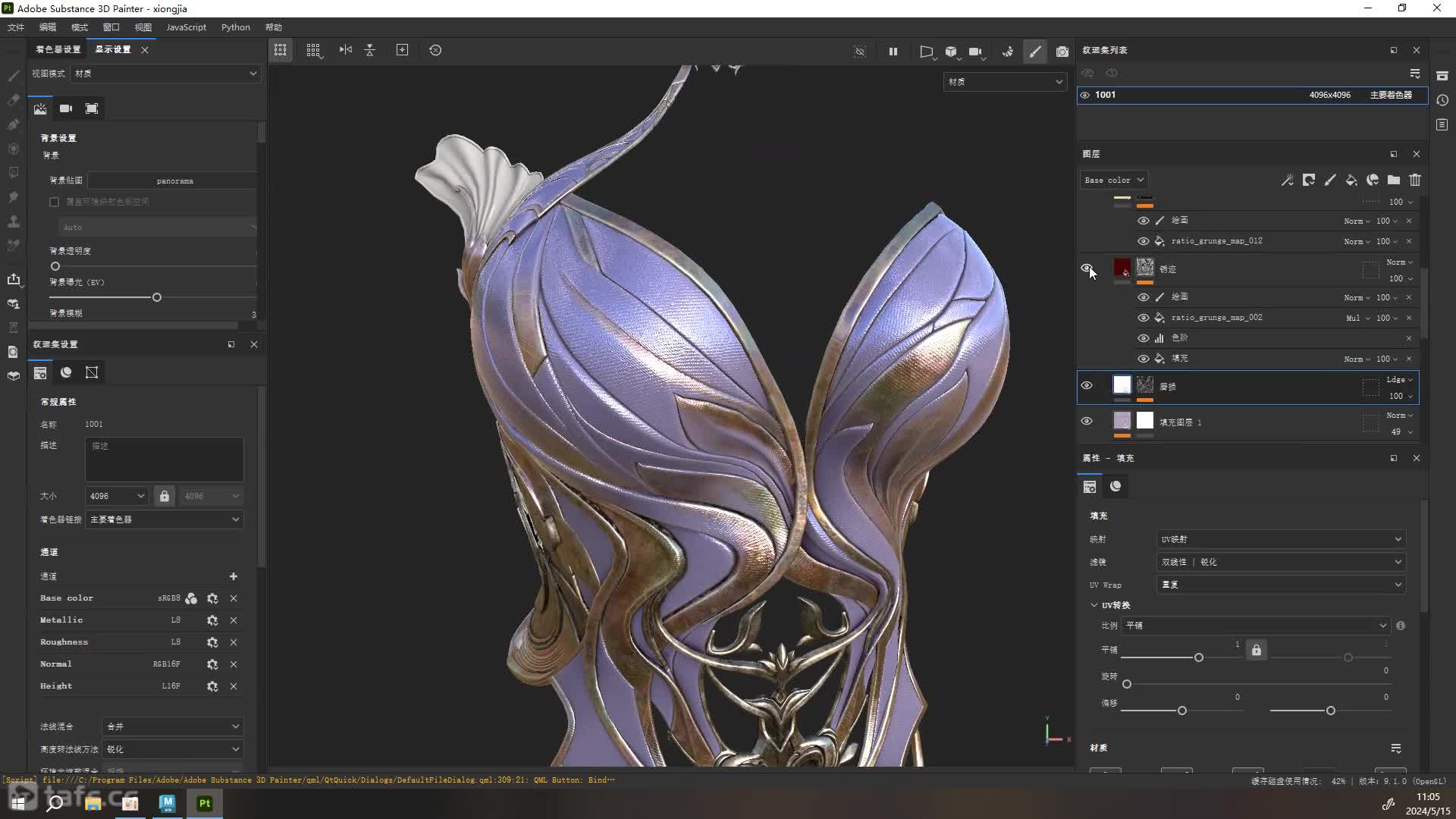Toggle the size lock next to 4096
This screenshot has height=819, width=1456.
tap(164, 496)
